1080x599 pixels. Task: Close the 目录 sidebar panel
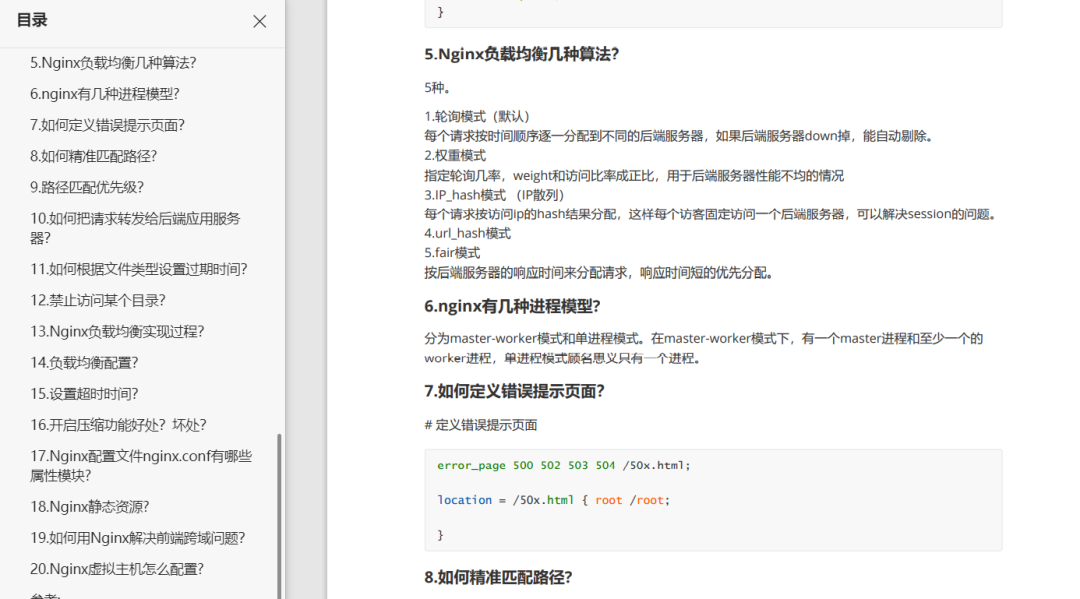(x=260, y=21)
